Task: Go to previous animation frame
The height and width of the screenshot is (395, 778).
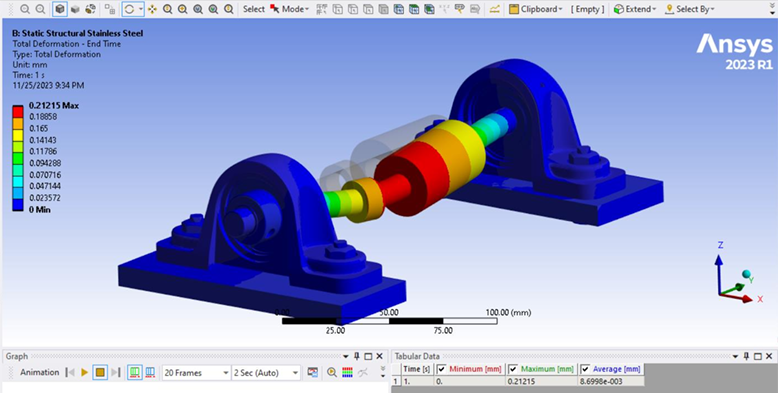Action: click(x=70, y=372)
